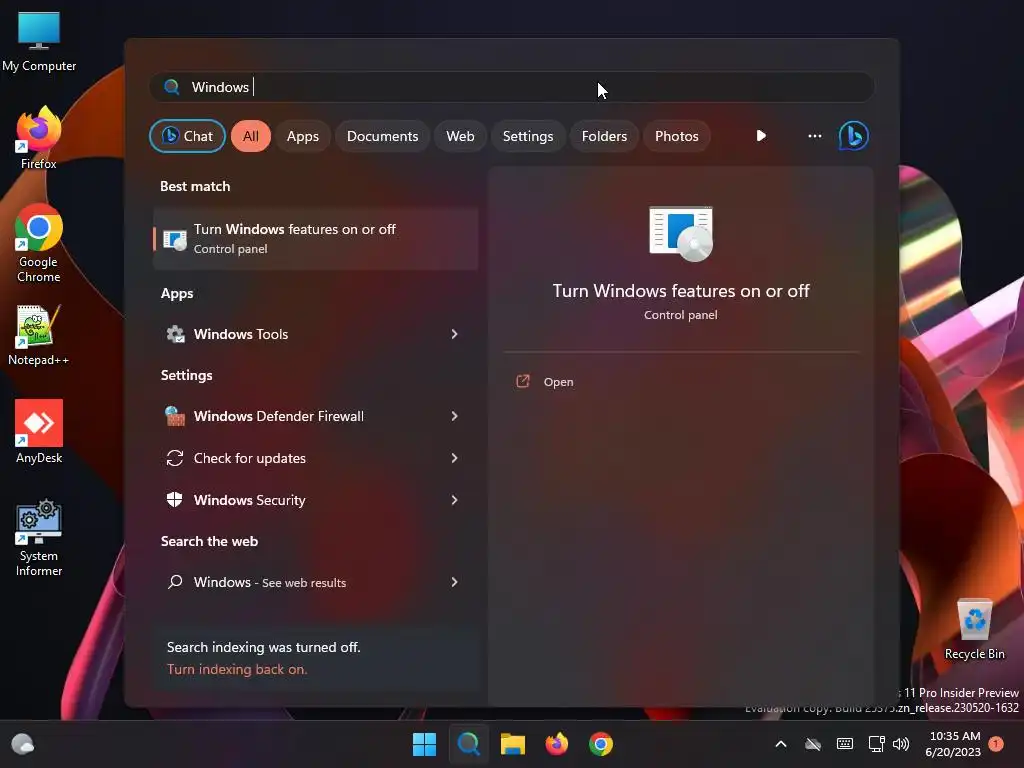Click the volume speaker tray icon
Image resolution: width=1024 pixels, height=768 pixels.
tap(901, 744)
